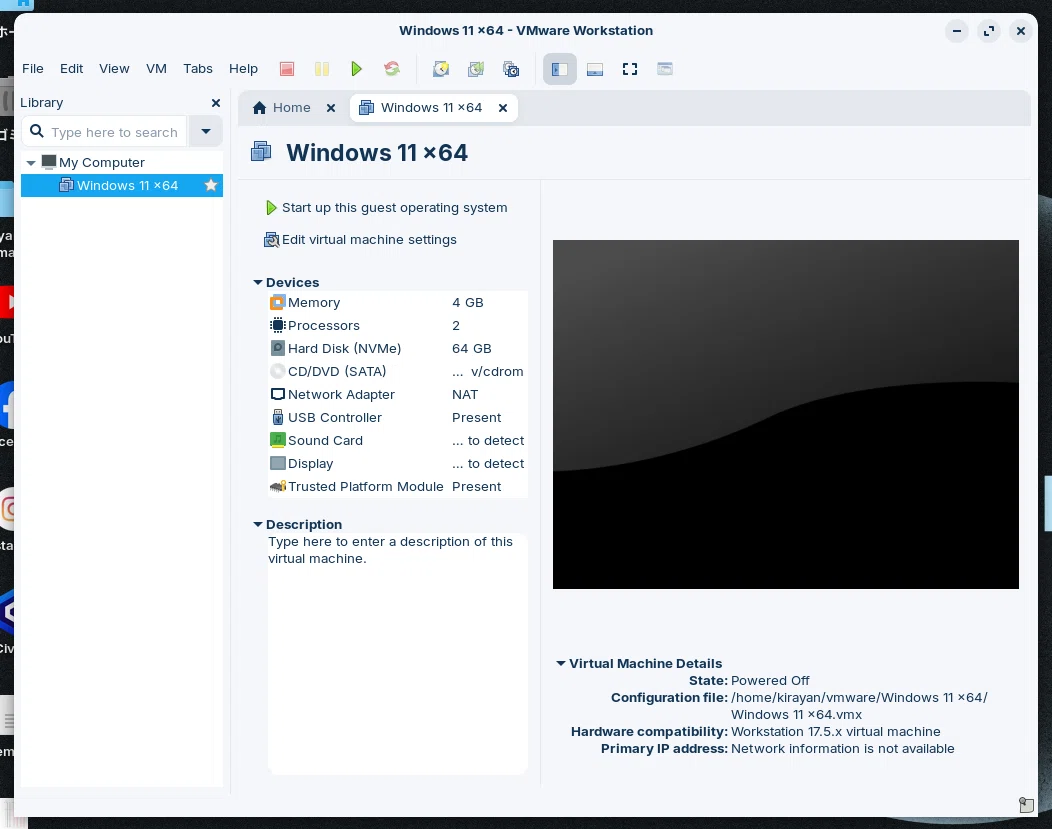Click the description text field
This screenshot has height=829, width=1052.
(x=397, y=653)
